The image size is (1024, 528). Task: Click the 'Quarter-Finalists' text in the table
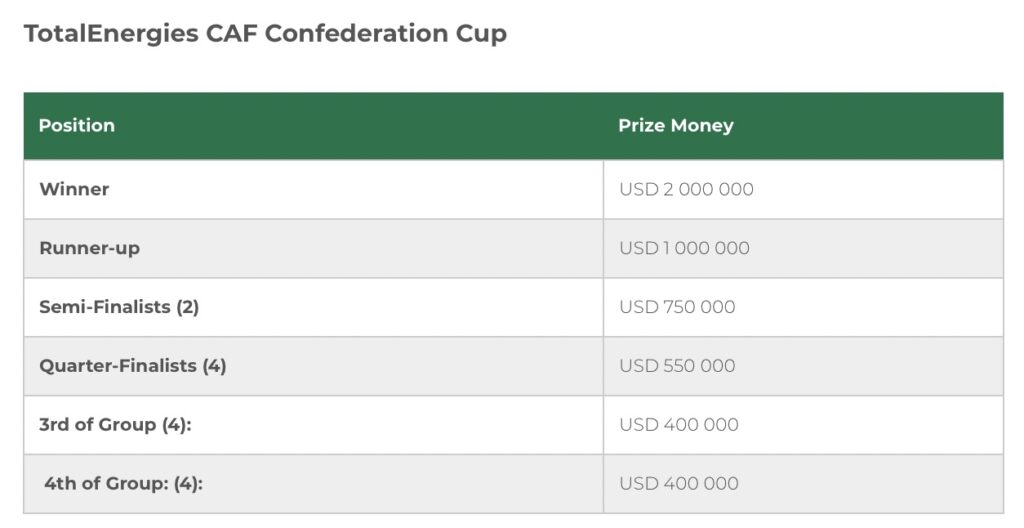point(118,366)
